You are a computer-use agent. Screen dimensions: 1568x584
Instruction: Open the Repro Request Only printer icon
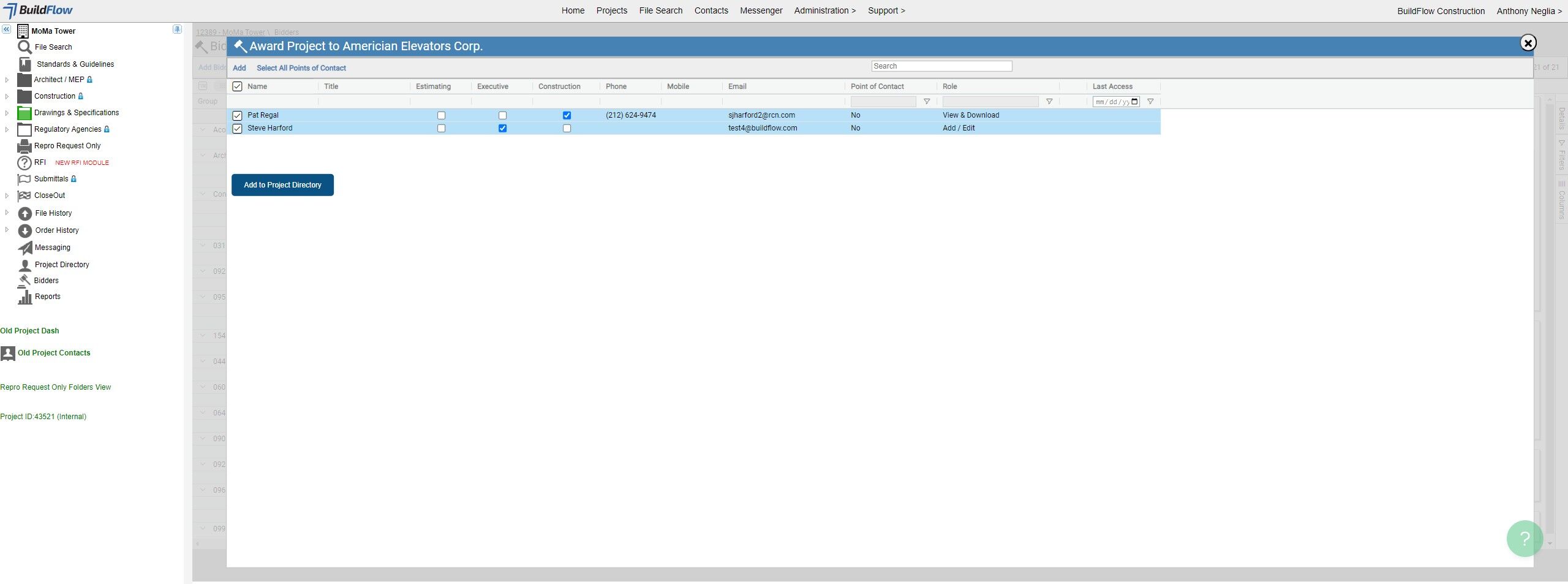[x=24, y=146]
